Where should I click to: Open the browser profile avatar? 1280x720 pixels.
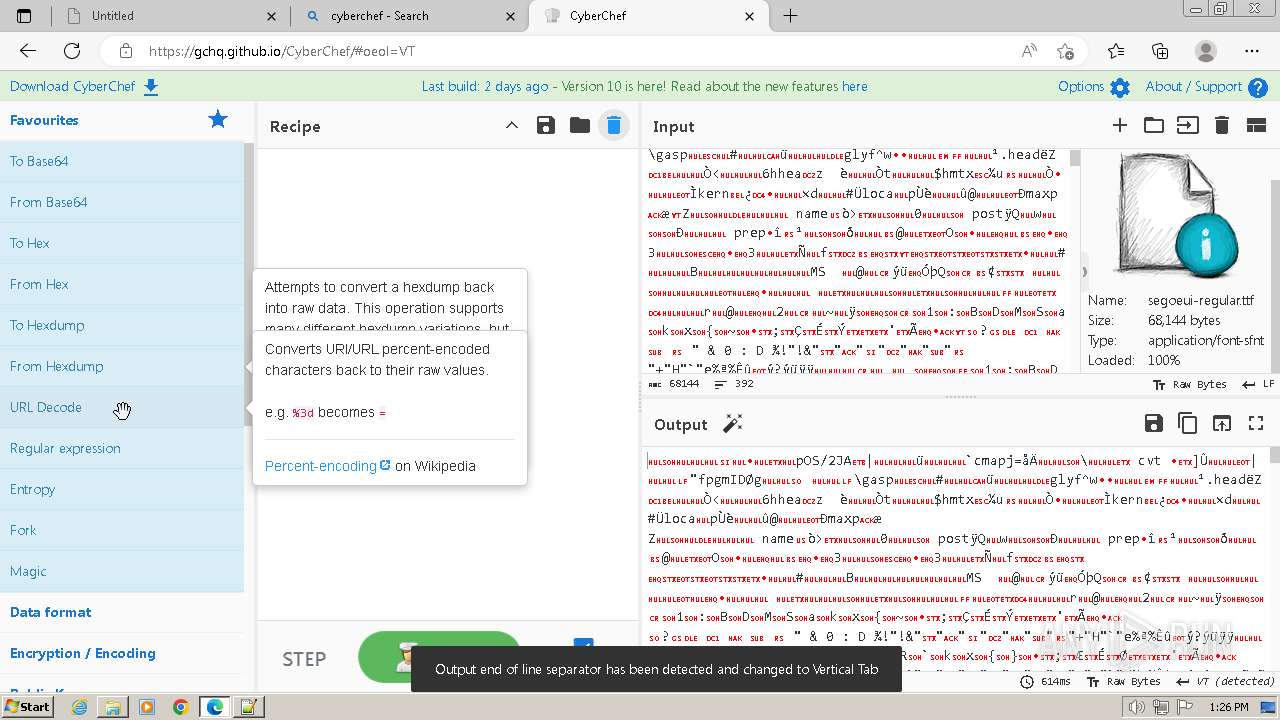[1207, 51]
